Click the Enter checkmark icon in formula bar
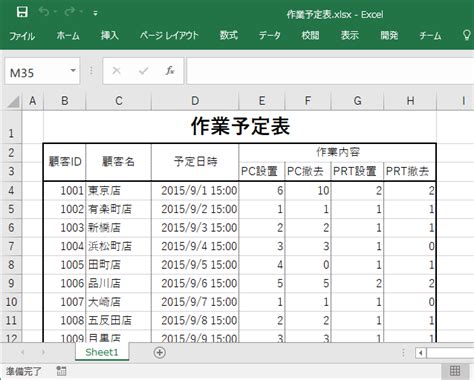 pos(144,71)
